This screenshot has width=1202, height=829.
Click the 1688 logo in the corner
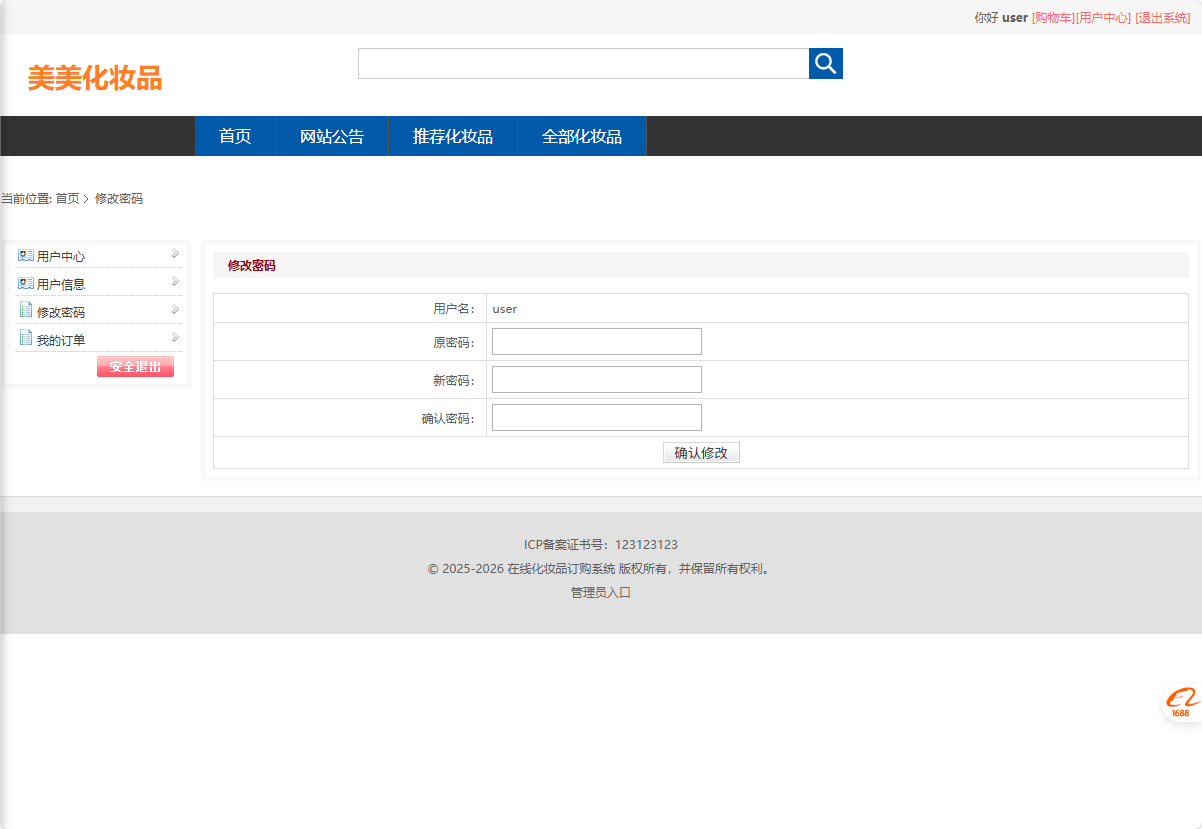[x=1180, y=701]
